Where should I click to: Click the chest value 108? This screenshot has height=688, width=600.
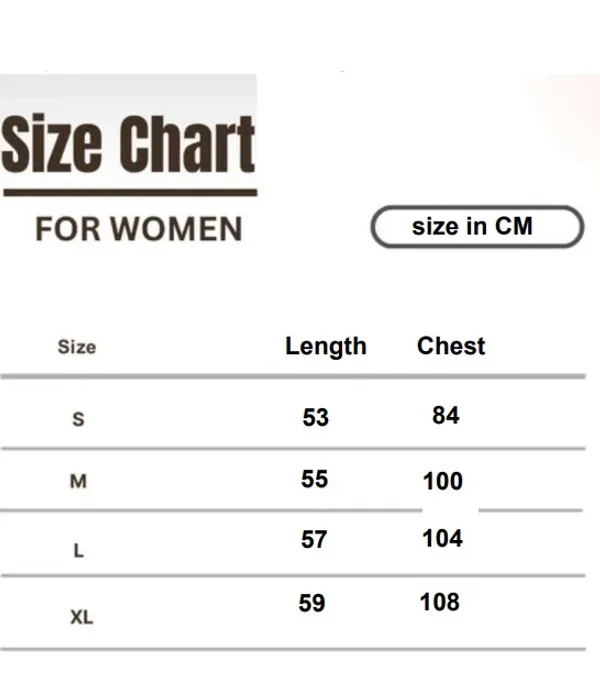(x=440, y=602)
